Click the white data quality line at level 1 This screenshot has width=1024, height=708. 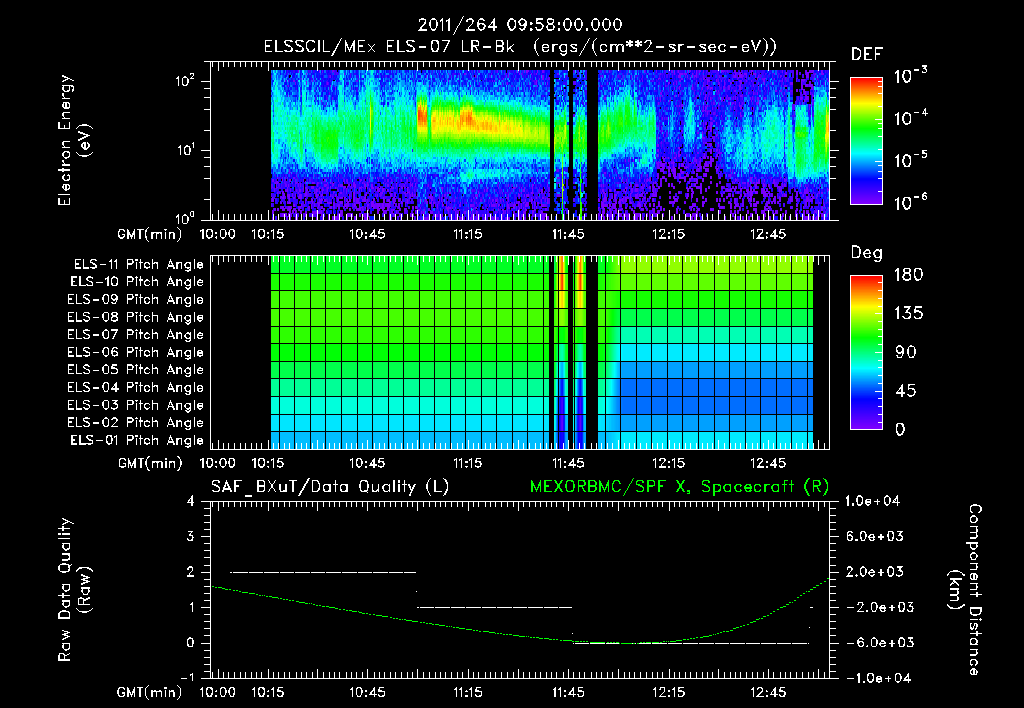[494, 607]
